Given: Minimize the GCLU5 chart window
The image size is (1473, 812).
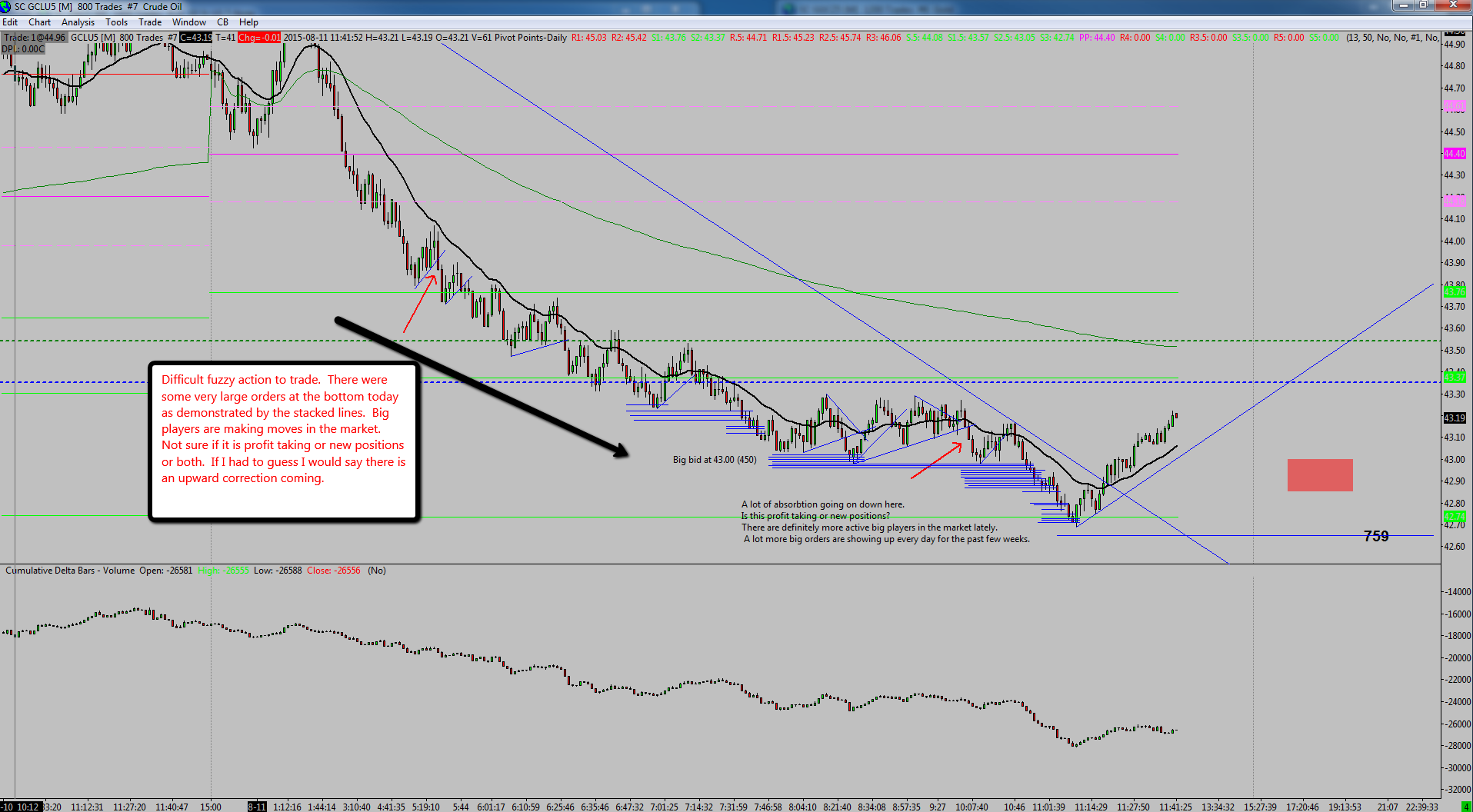Looking at the screenshot, I should pos(1403,5).
